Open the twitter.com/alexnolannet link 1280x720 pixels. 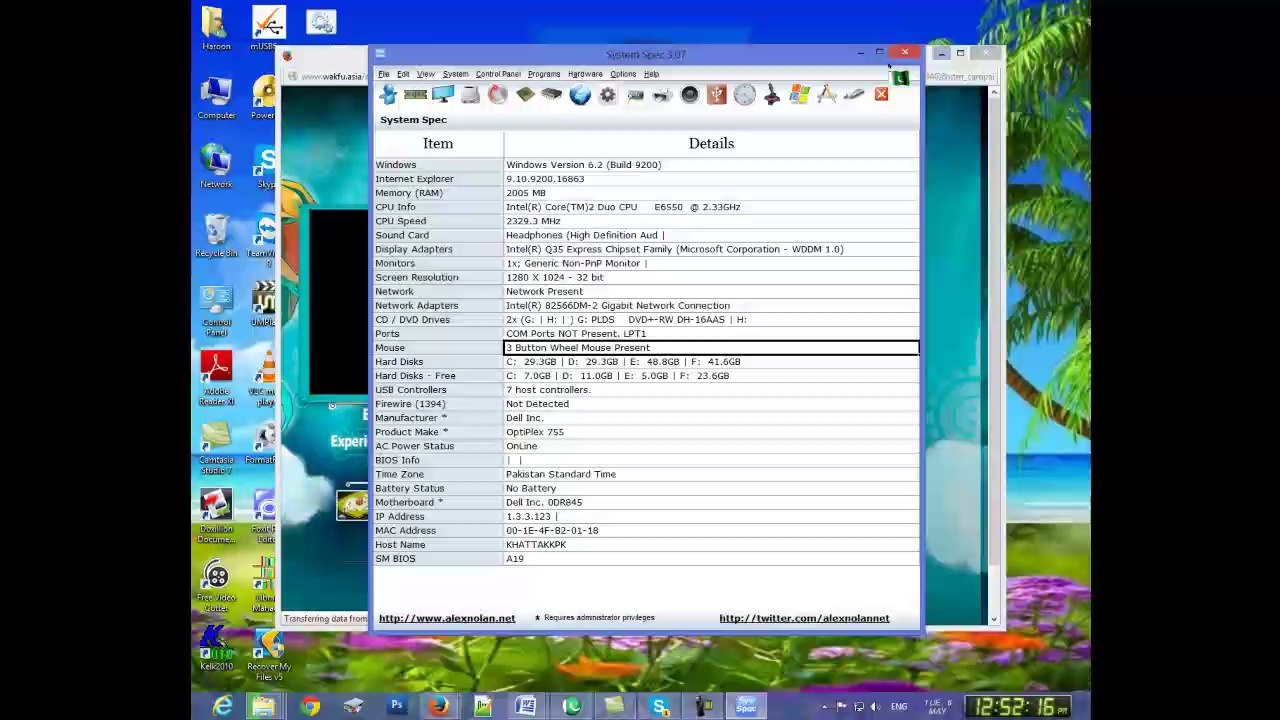click(804, 618)
